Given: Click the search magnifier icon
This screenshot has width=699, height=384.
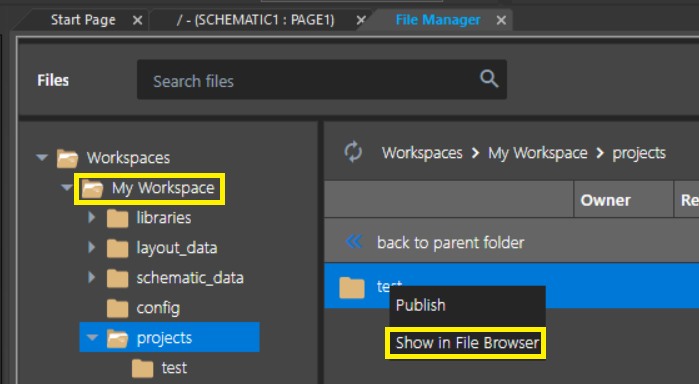Looking at the screenshot, I should tap(489, 79).
